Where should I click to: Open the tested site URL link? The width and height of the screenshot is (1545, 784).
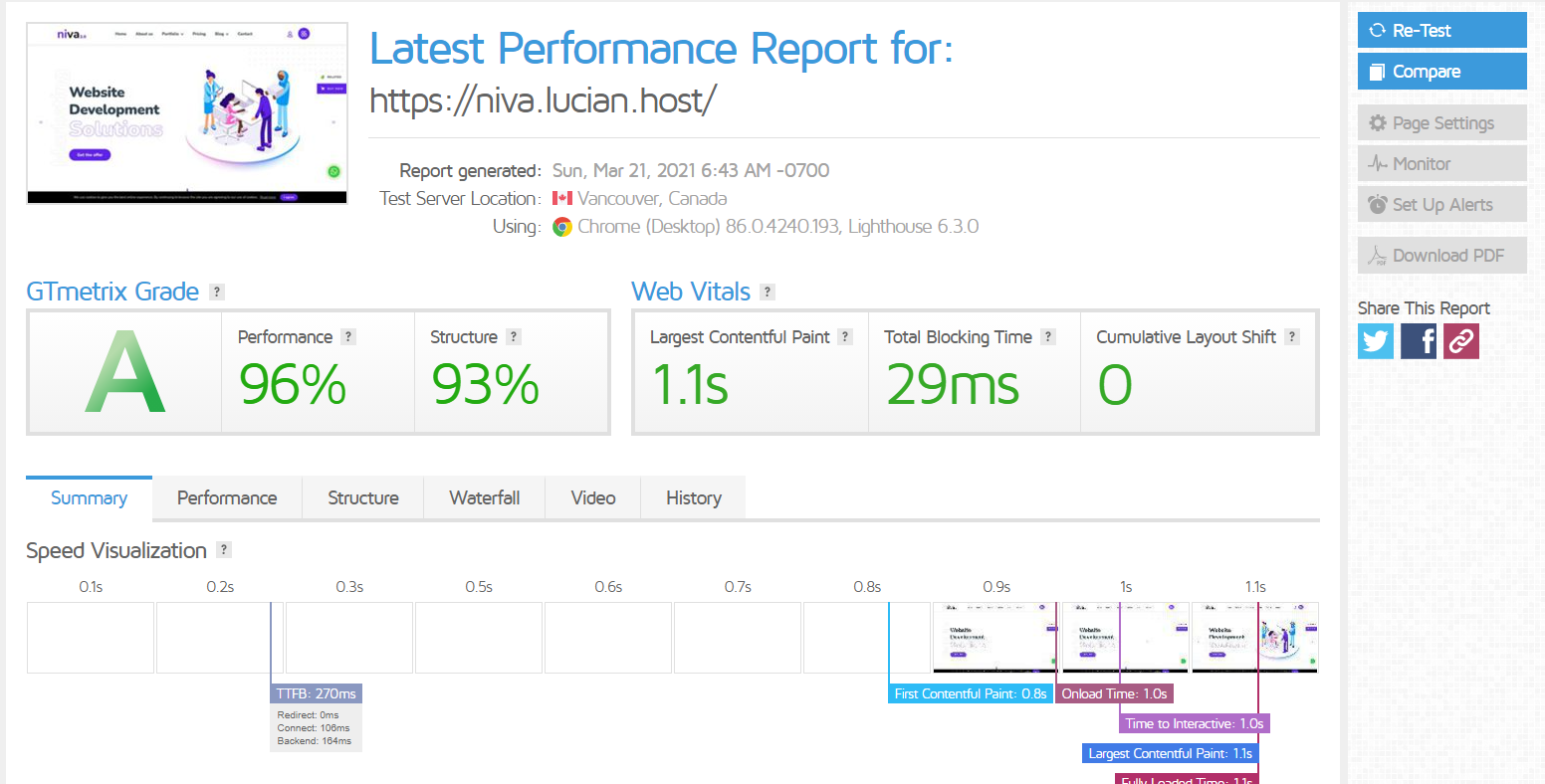544,99
